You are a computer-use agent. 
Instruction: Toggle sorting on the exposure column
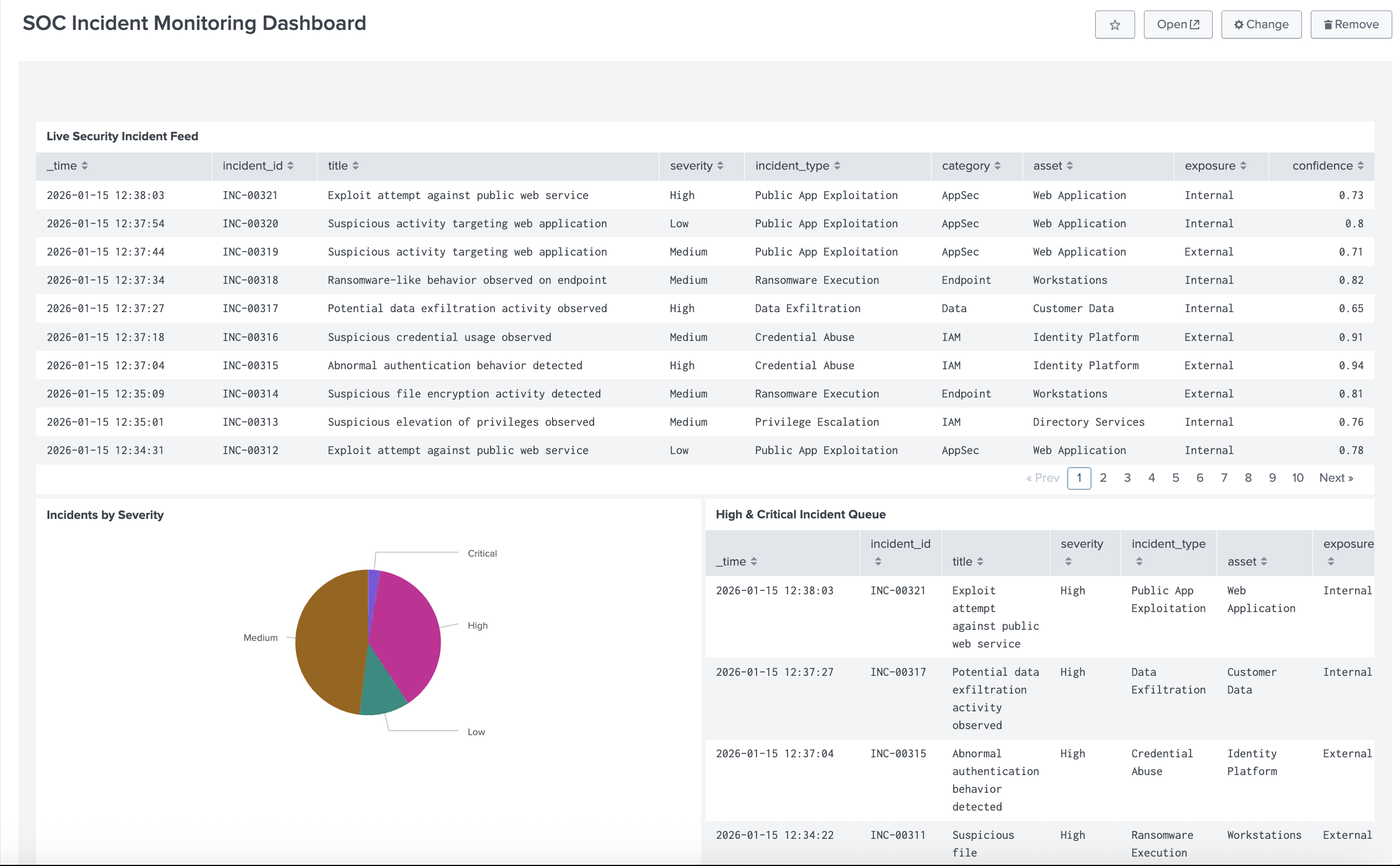point(1243,166)
